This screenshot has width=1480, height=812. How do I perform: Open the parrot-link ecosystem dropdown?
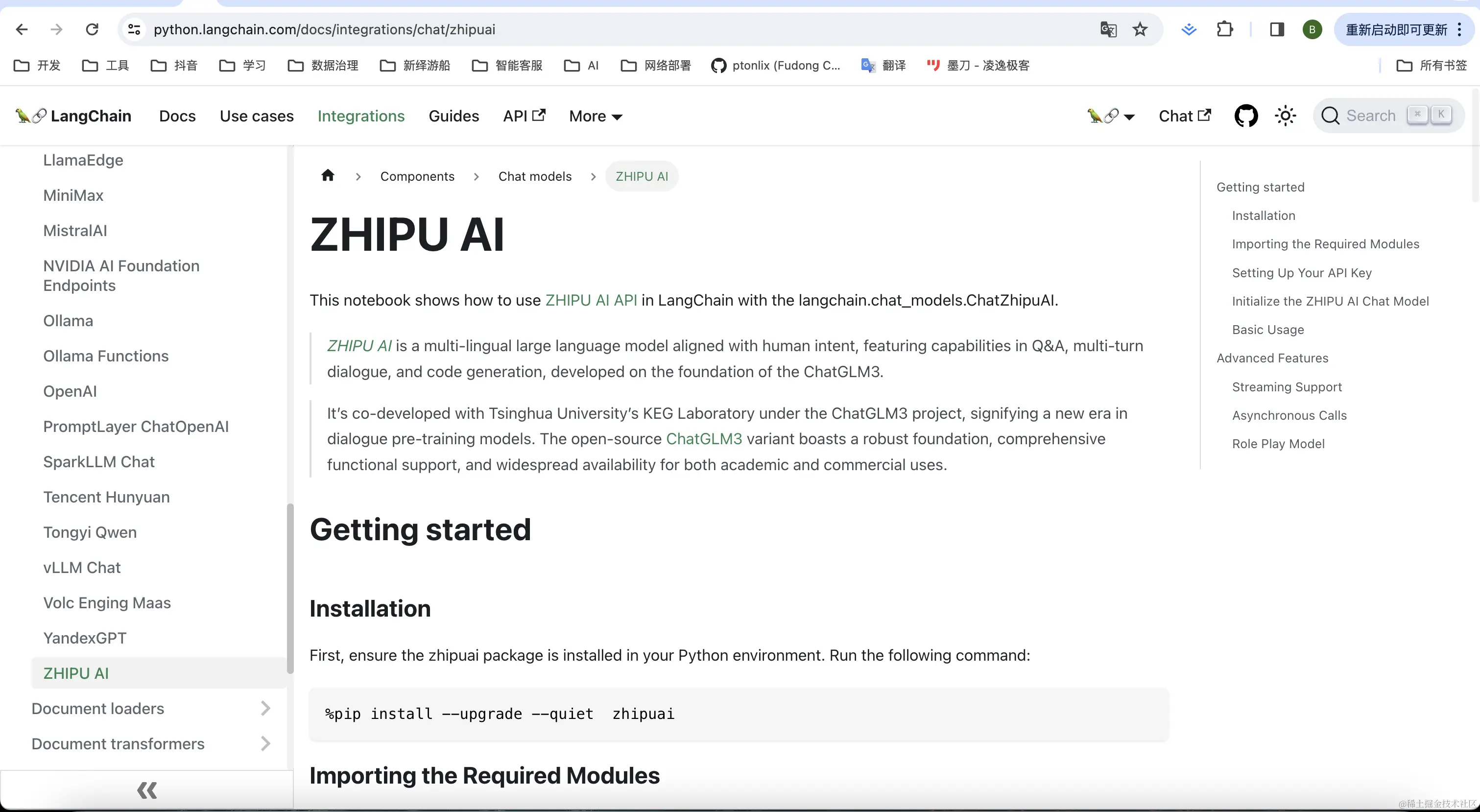pos(1111,116)
